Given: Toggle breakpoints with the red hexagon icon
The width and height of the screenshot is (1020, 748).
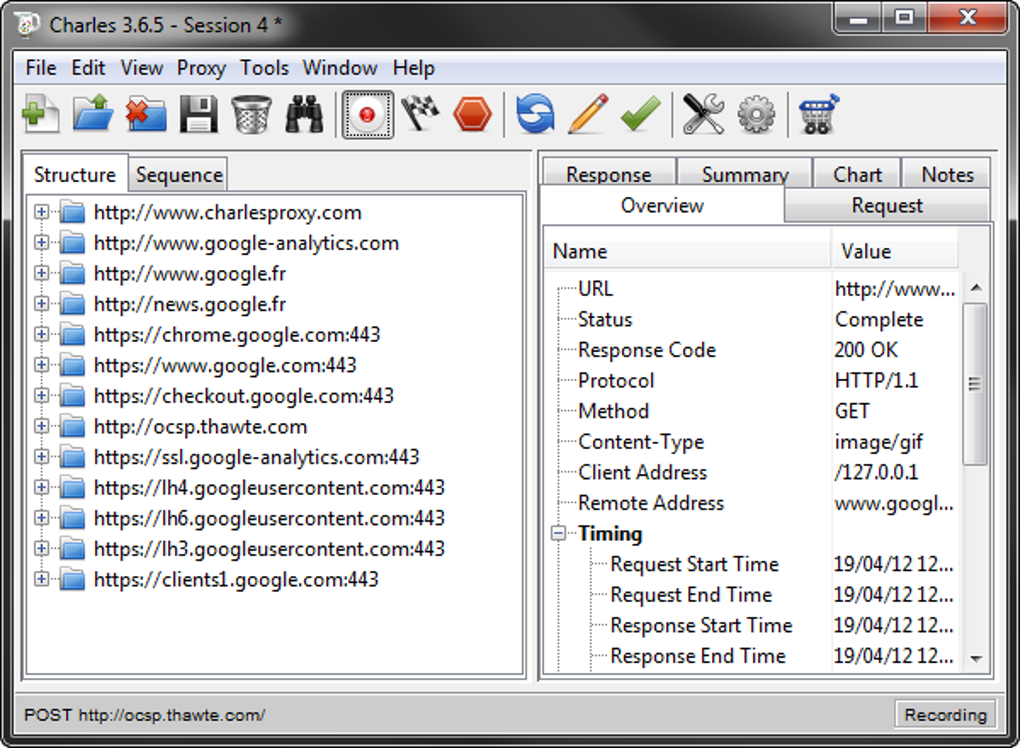Looking at the screenshot, I should point(473,114).
